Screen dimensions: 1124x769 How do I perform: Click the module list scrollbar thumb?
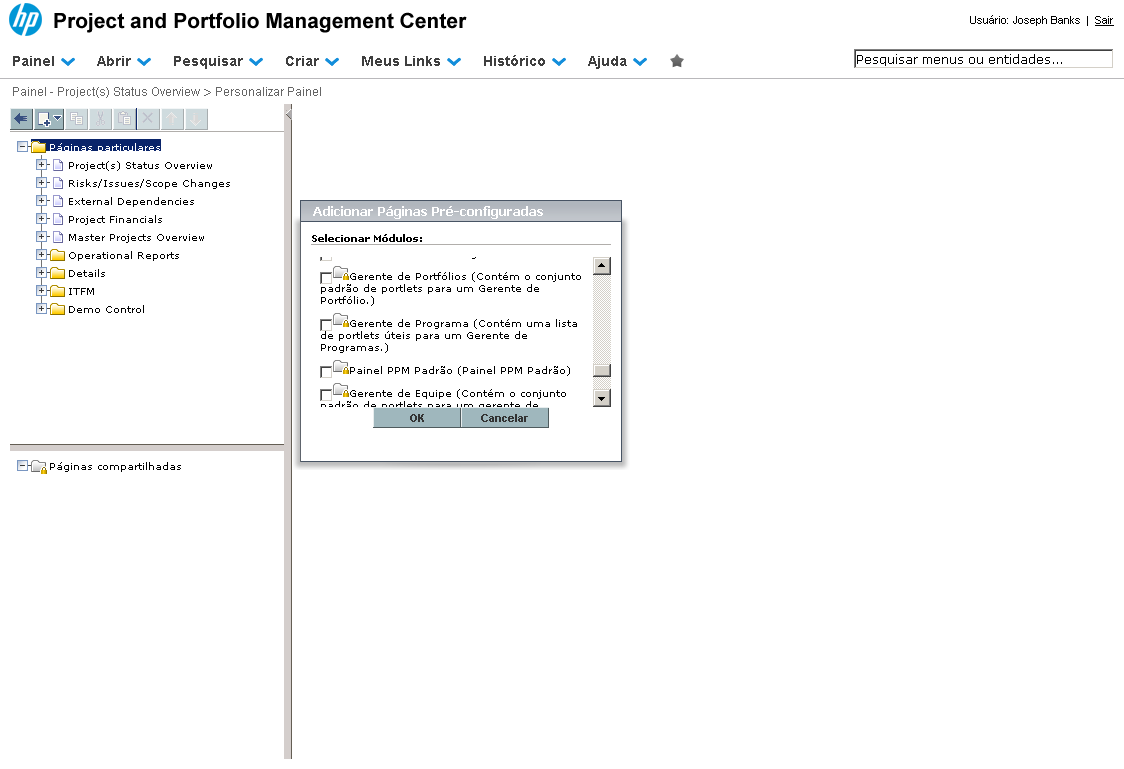point(601,370)
